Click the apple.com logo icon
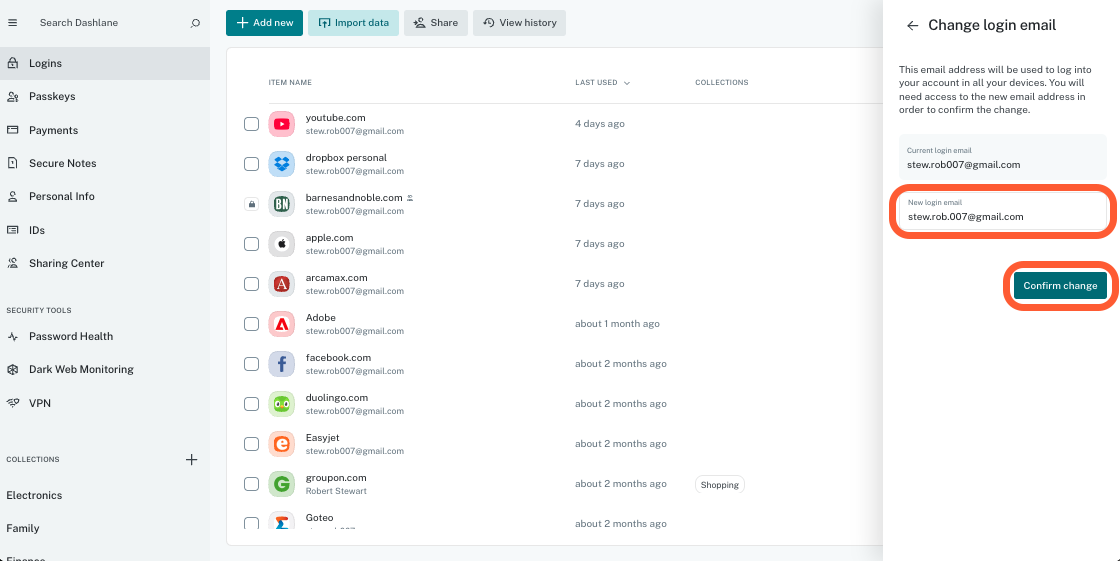The height and width of the screenshot is (561, 1120). click(281, 244)
